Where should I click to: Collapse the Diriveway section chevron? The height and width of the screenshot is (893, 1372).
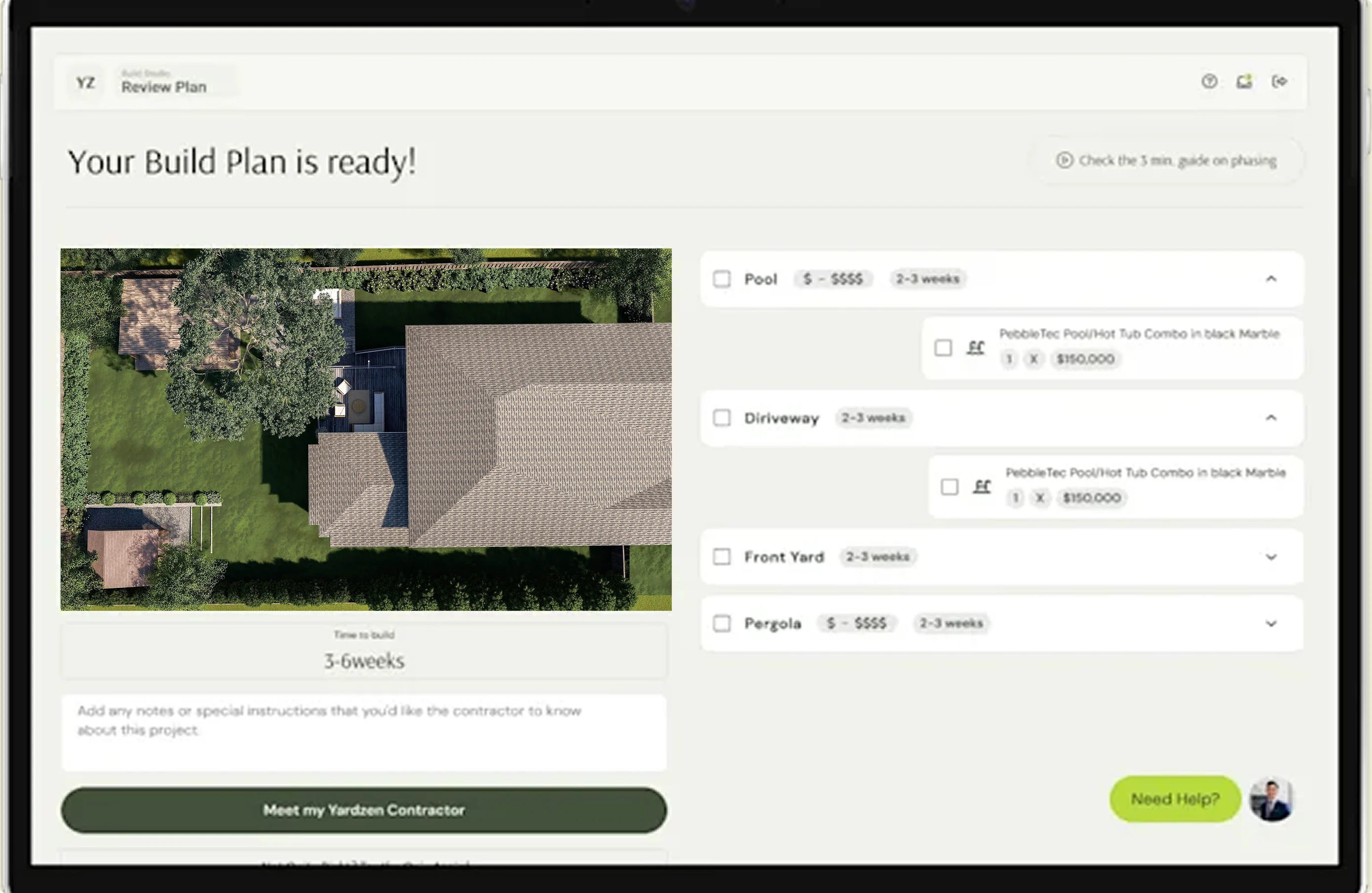pos(1271,418)
